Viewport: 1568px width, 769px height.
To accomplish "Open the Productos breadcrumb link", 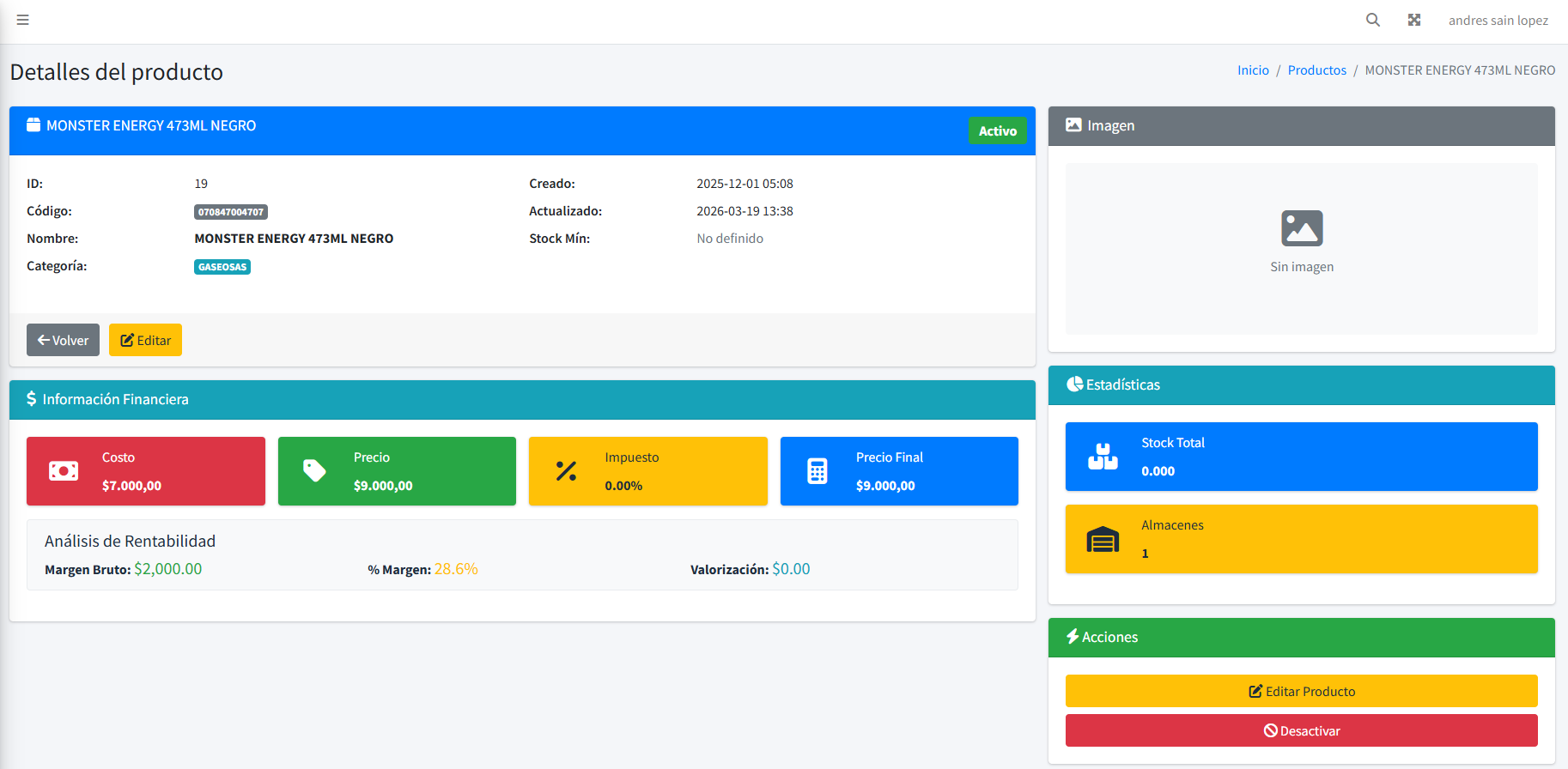I will 1317,70.
